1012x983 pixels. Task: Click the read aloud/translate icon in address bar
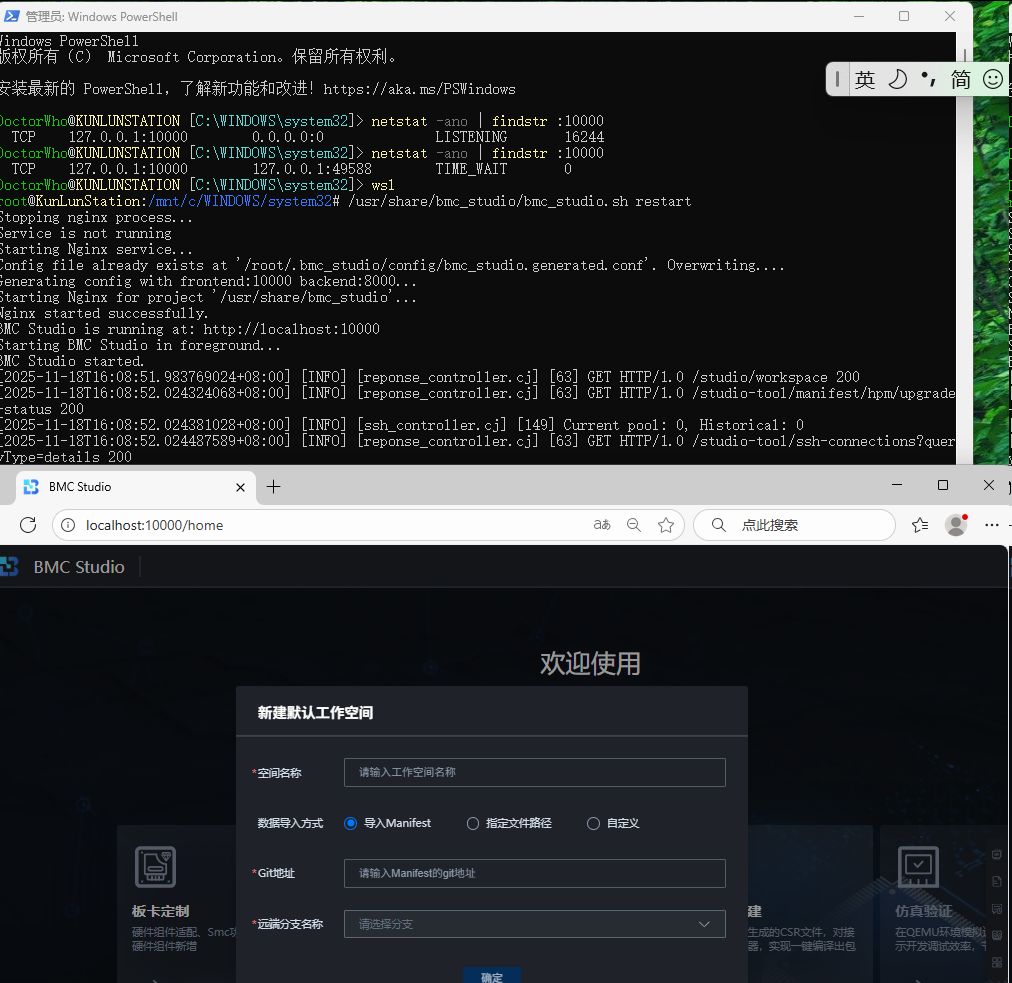[x=602, y=525]
